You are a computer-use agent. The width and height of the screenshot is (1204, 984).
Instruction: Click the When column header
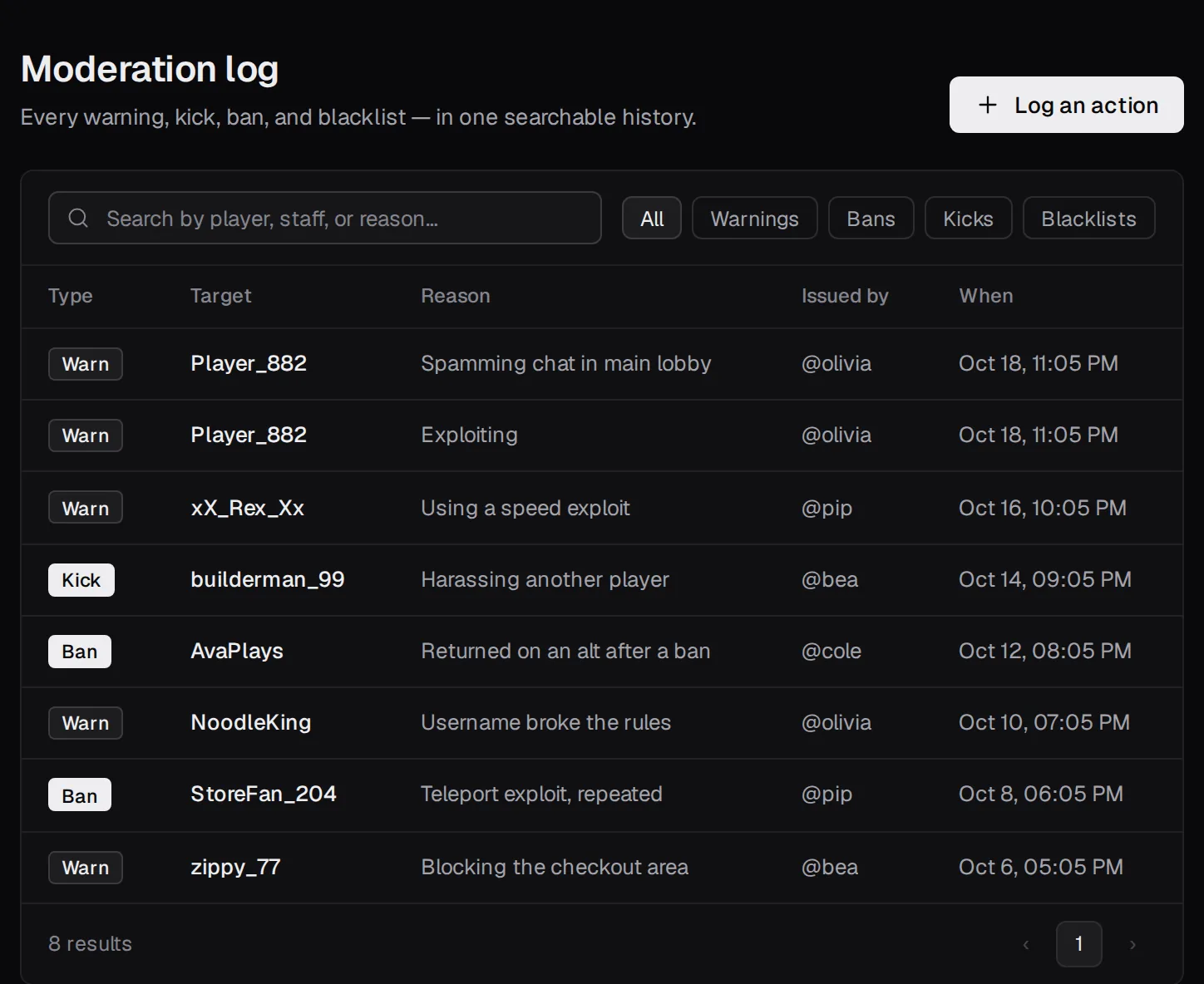click(x=985, y=296)
